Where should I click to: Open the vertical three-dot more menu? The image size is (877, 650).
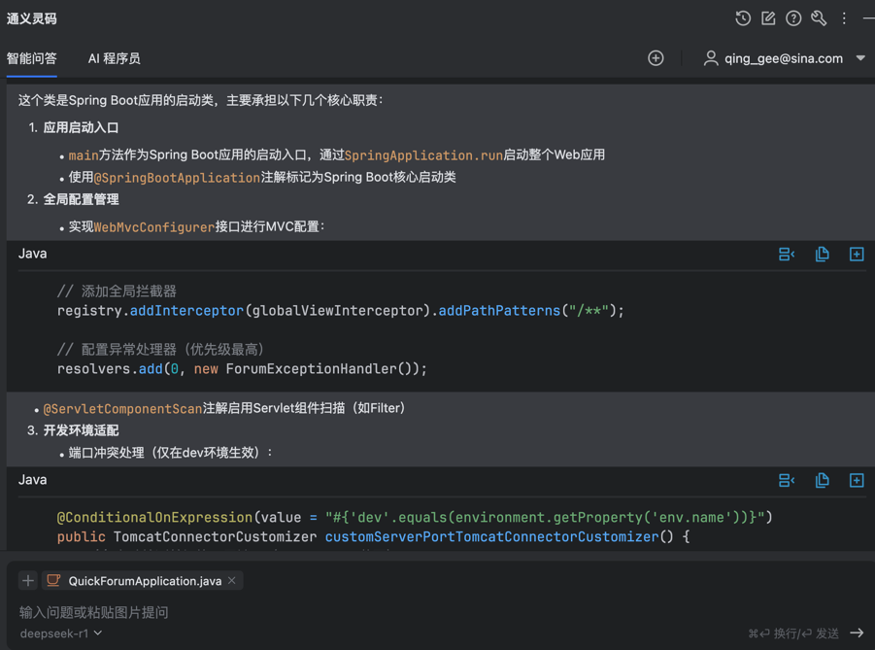point(844,18)
